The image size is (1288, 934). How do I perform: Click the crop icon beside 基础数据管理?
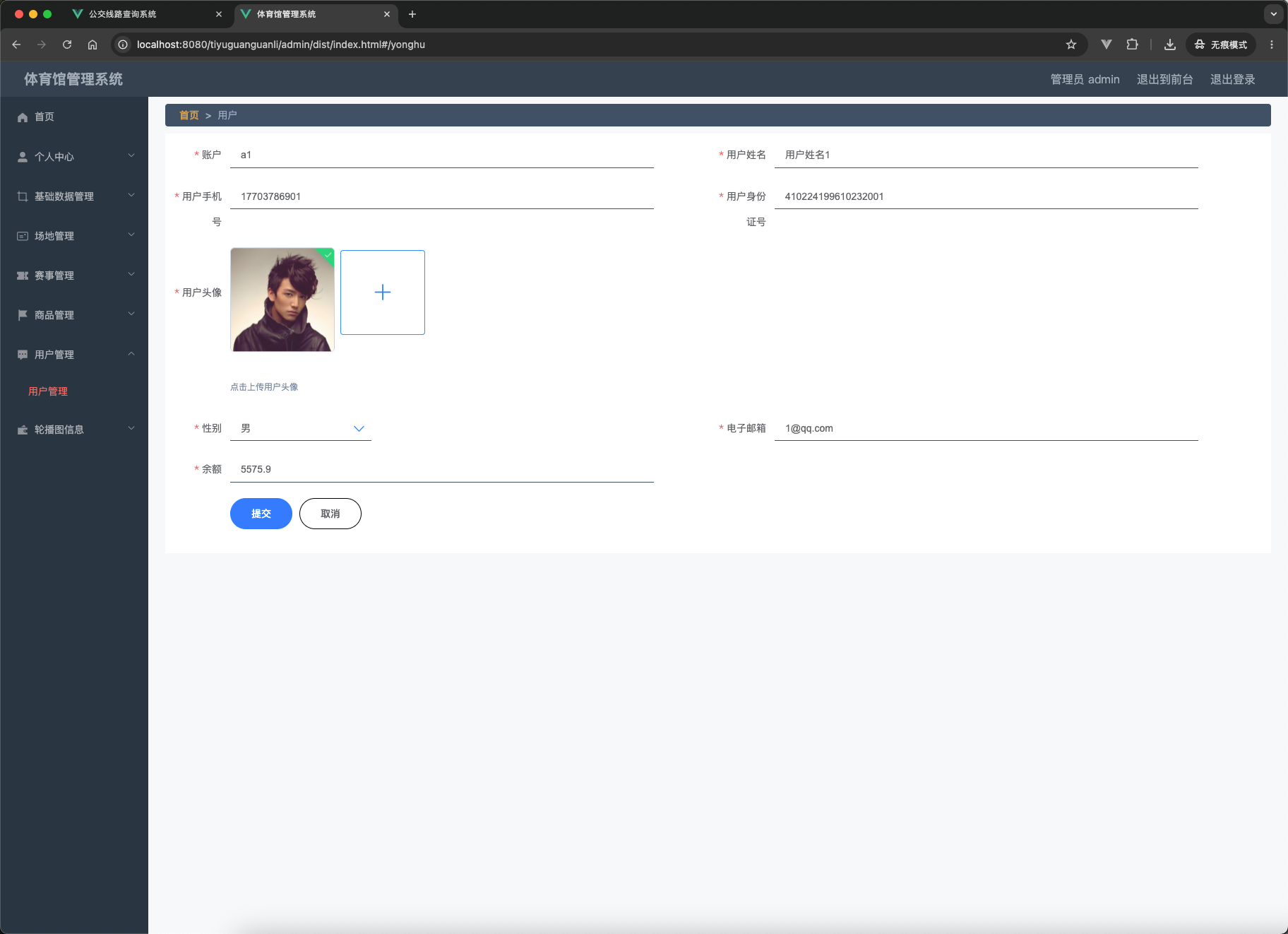point(23,196)
